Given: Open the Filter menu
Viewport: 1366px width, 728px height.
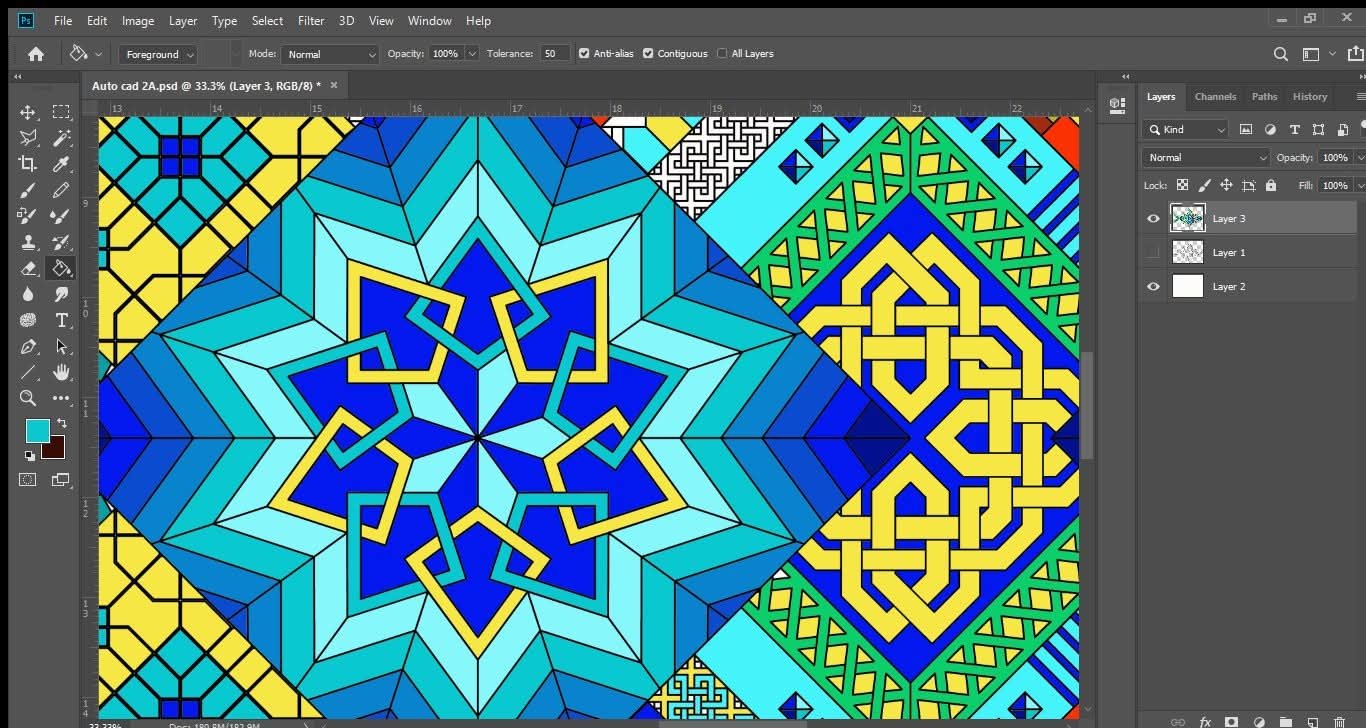Looking at the screenshot, I should click(x=311, y=20).
